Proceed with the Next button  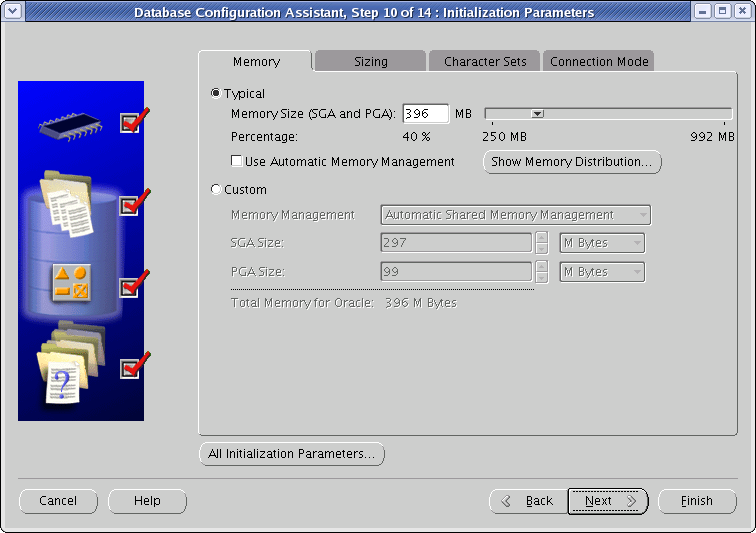(608, 501)
